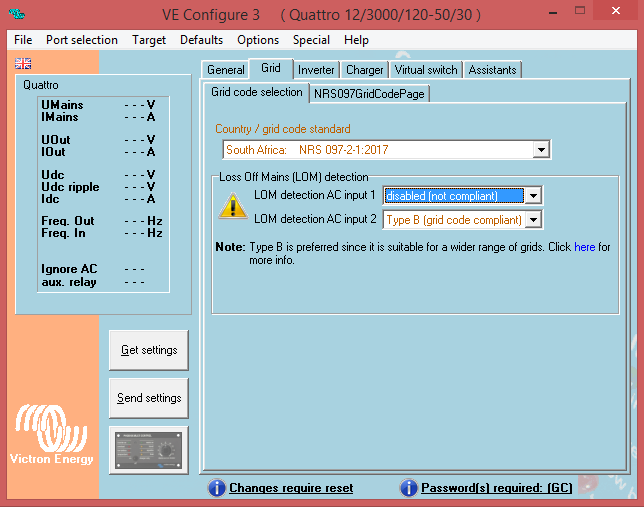Image resolution: width=644 pixels, height=507 pixels.
Task: Click the Ignore AC status row
Action: point(93,269)
